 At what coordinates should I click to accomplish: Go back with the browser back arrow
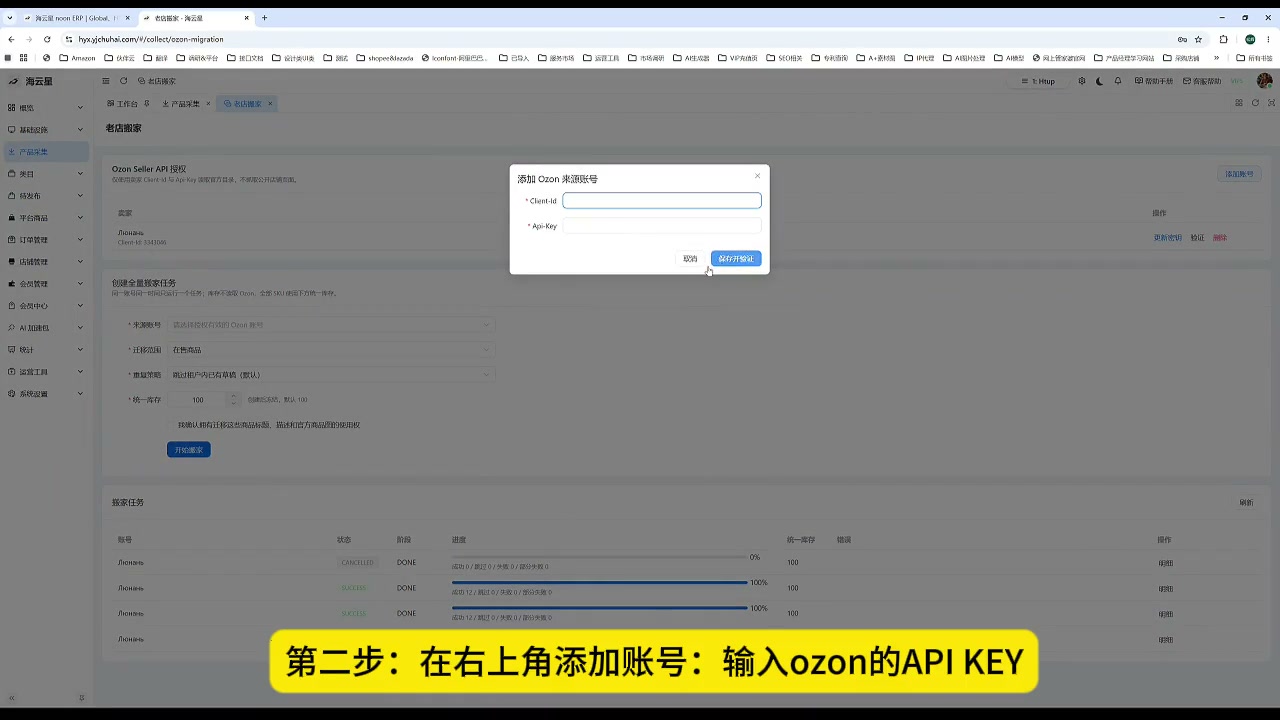point(11,39)
